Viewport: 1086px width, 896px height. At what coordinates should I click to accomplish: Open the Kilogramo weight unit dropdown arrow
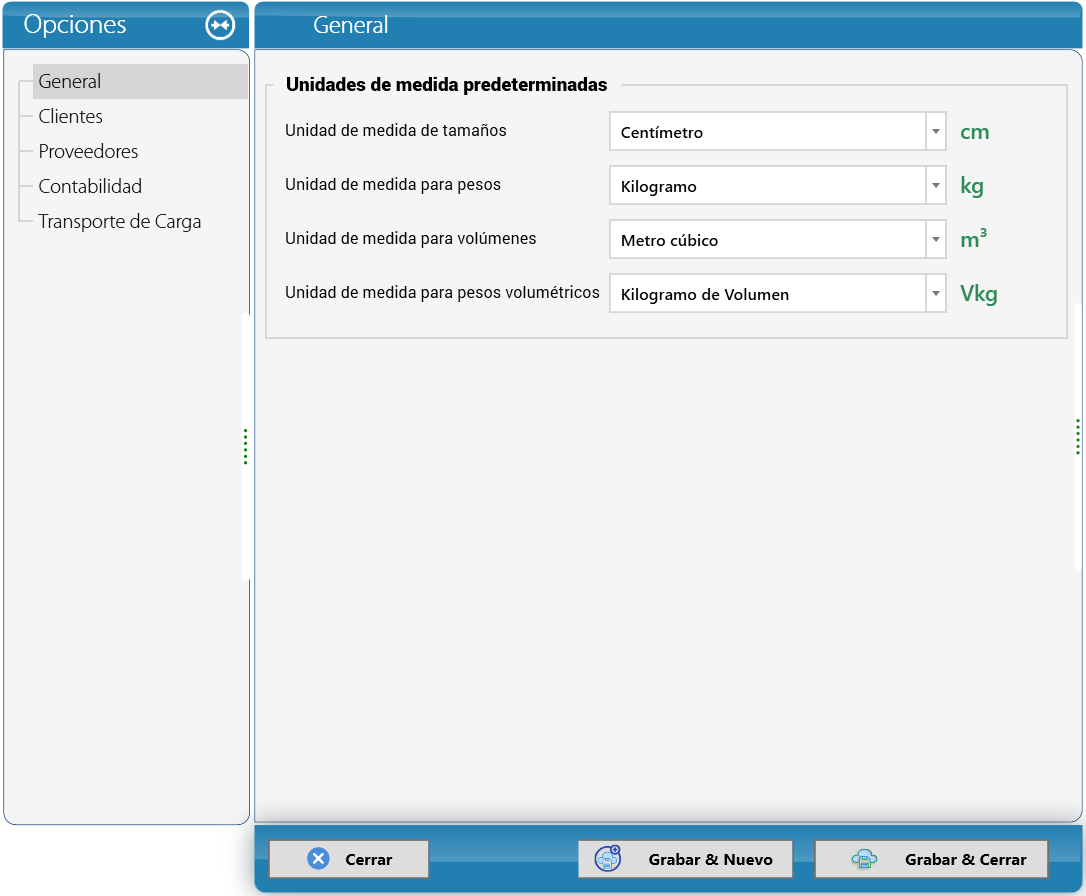click(x=936, y=186)
